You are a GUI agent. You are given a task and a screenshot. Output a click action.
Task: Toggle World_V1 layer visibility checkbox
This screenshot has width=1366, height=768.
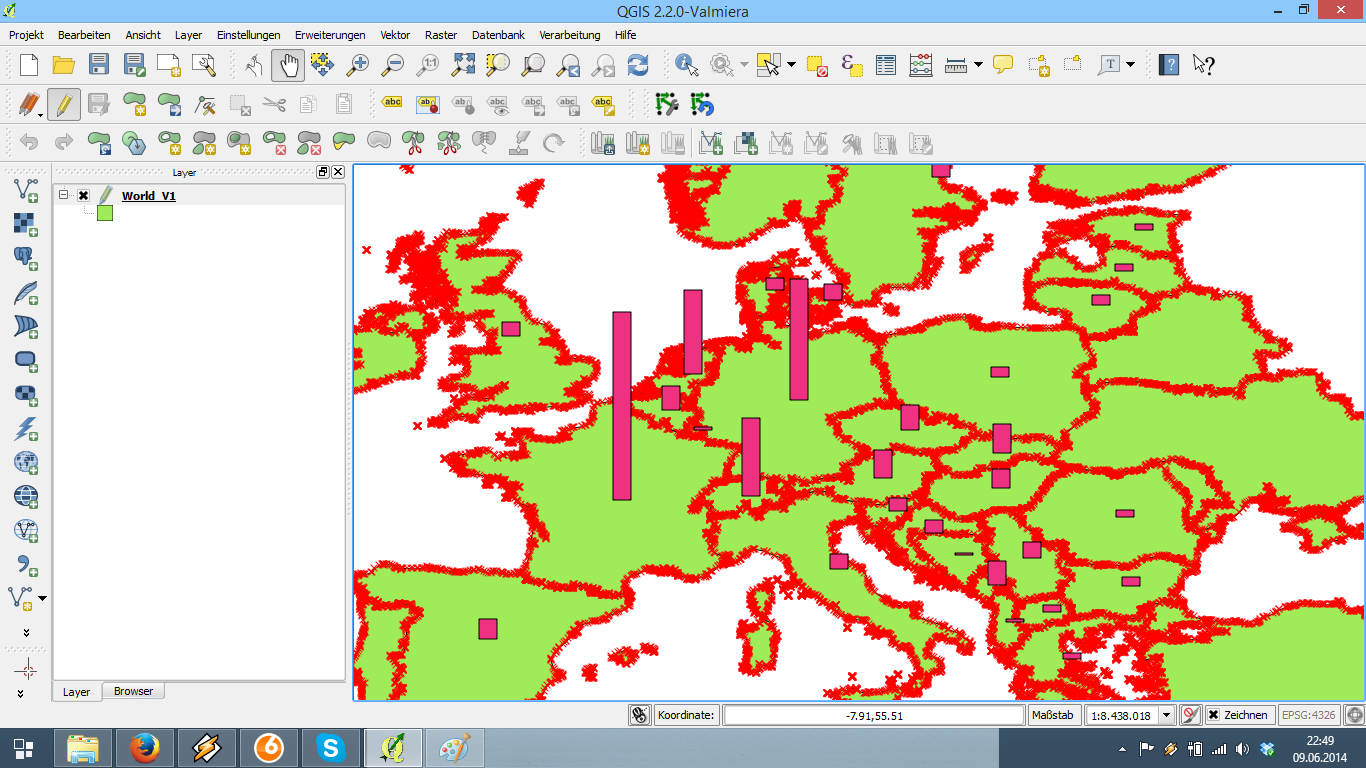(x=83, y=196)
